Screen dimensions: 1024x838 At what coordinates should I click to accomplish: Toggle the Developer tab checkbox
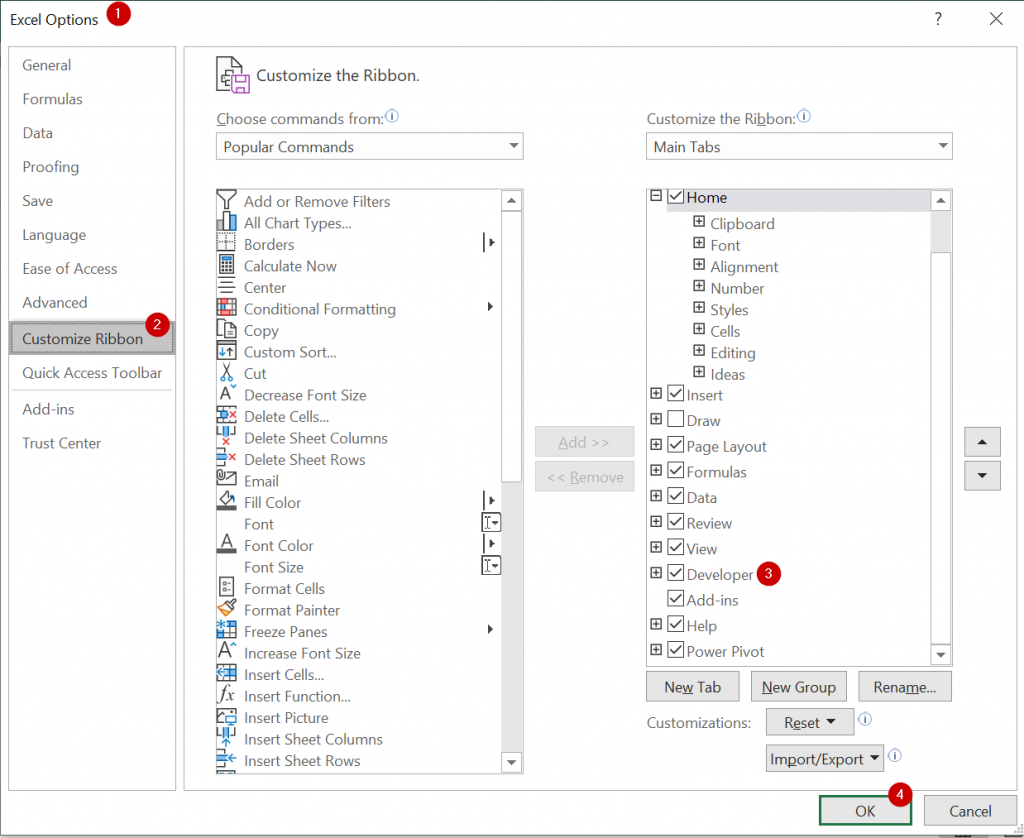click(676, 573)
